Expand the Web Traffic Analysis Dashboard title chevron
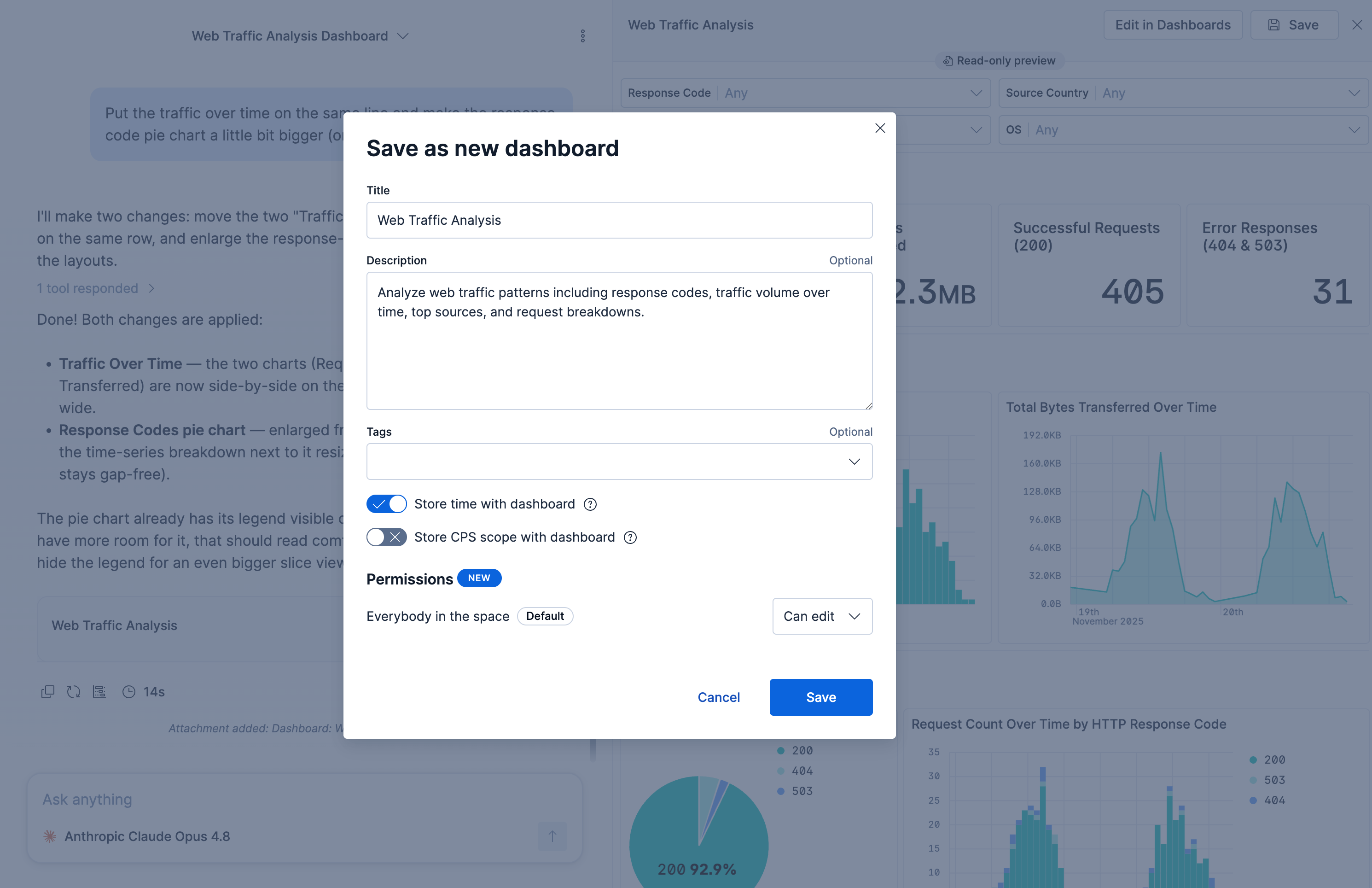The height and width of the screenshot is (888, 1372). pyautogui.click(x=403, y=36)
